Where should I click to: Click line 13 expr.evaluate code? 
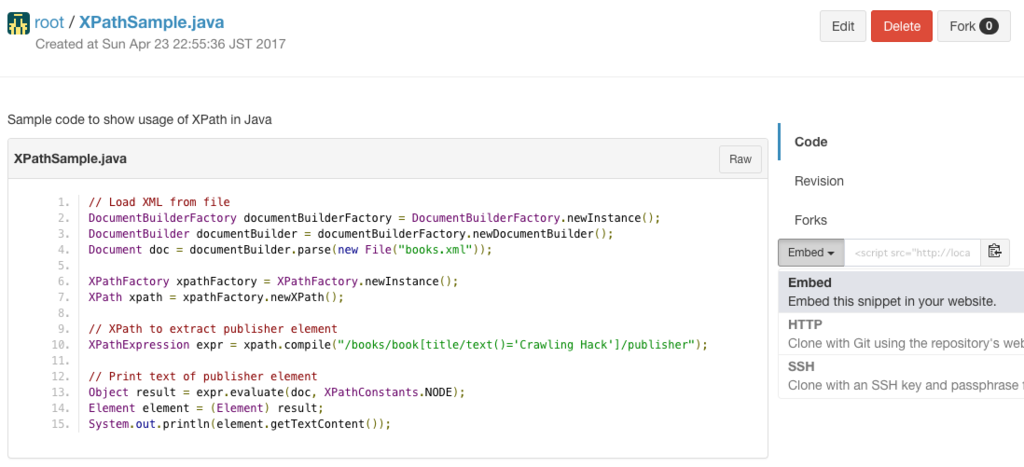coord(276,393)
